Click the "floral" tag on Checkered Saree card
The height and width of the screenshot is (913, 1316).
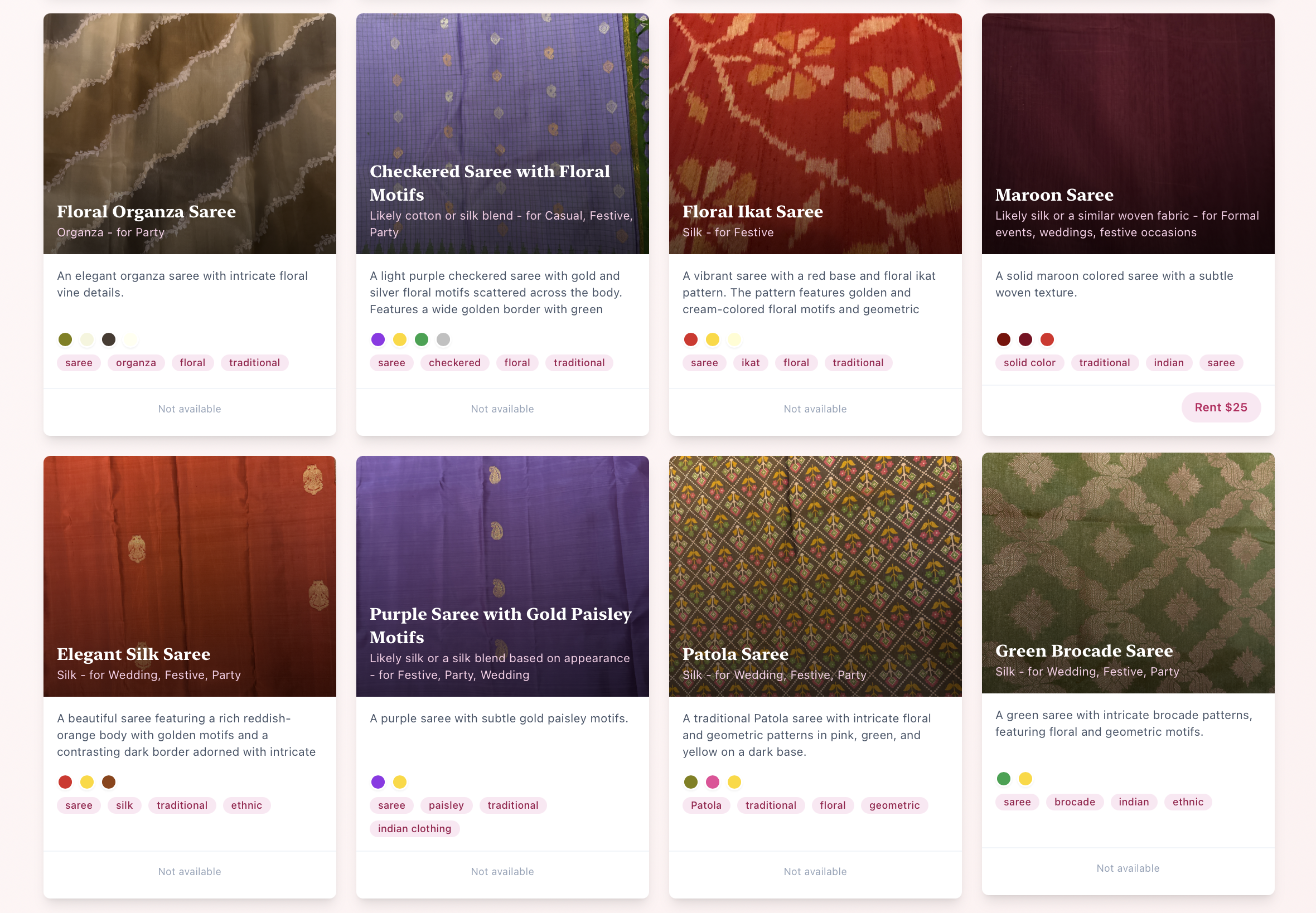pos(517,362)
